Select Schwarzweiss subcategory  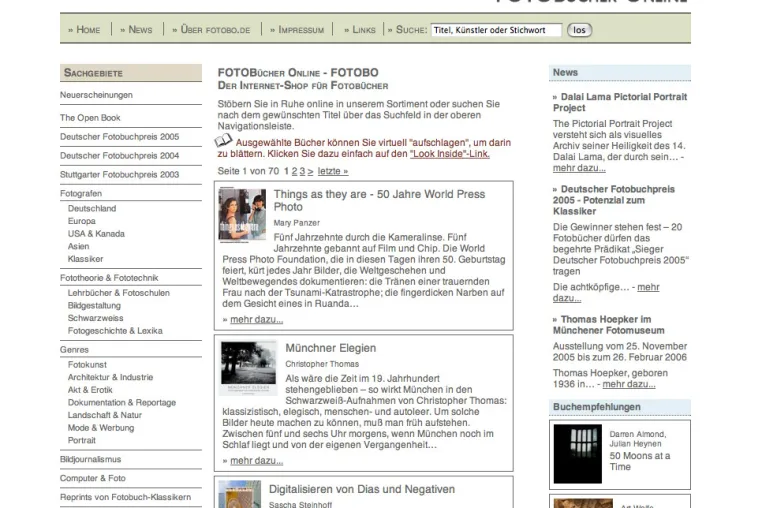(95, 318)
